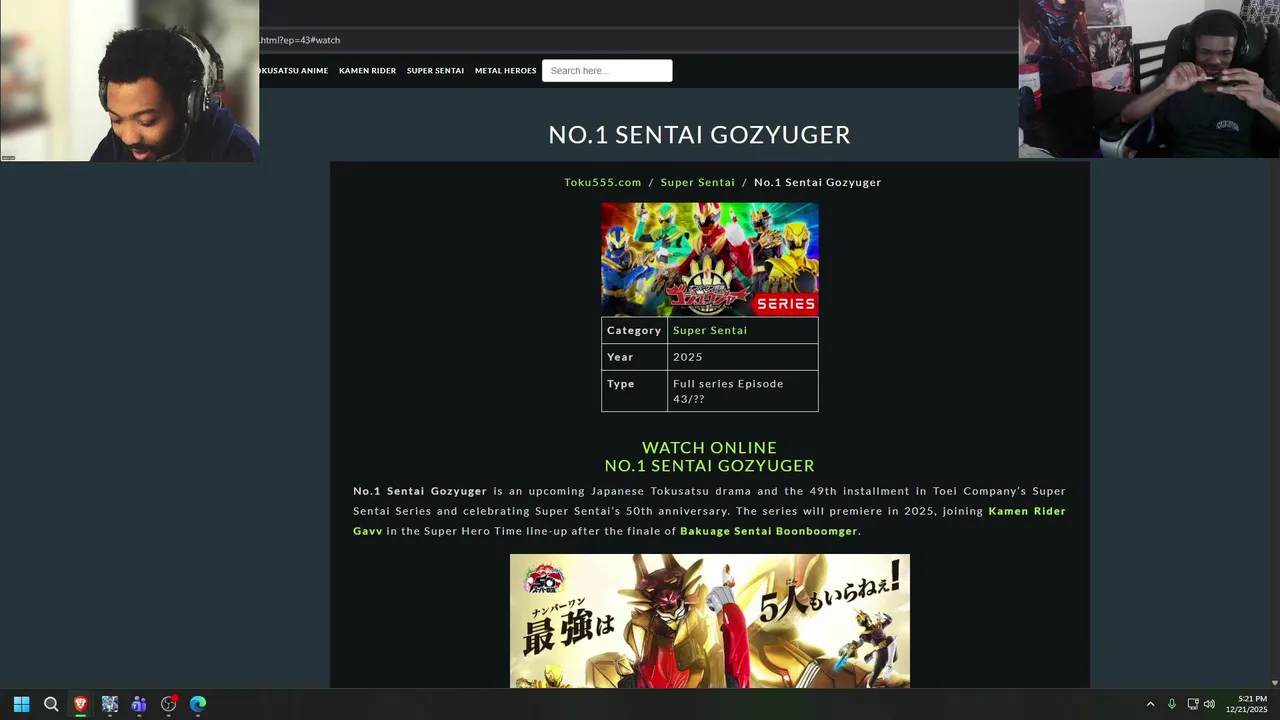The width and height of the screenshot is (1280, 720).
Task: Click 'Full series Episode 43/??' cell
Action: 743,391
